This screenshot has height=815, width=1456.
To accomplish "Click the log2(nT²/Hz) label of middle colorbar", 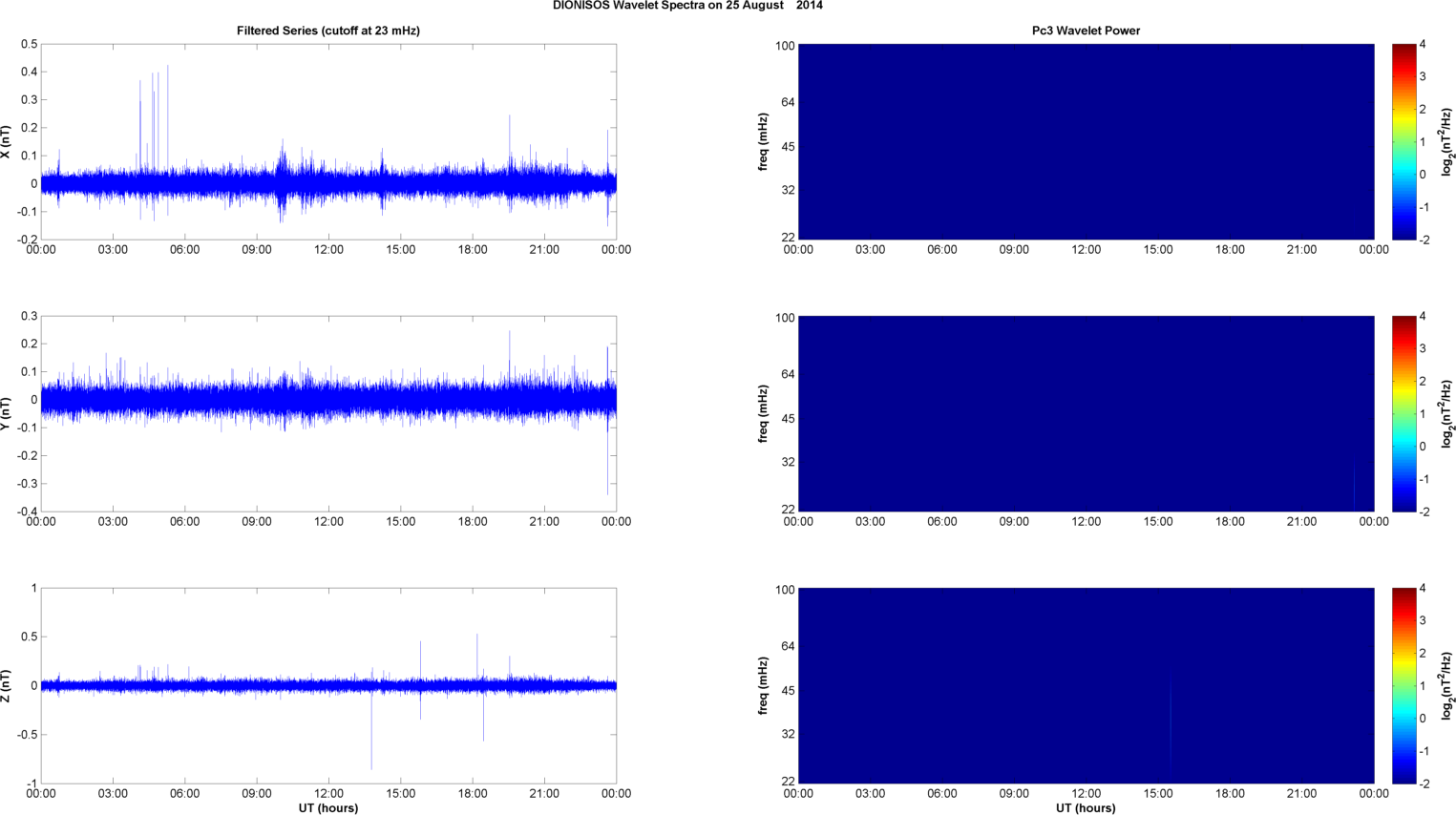I will point(1447,414).
